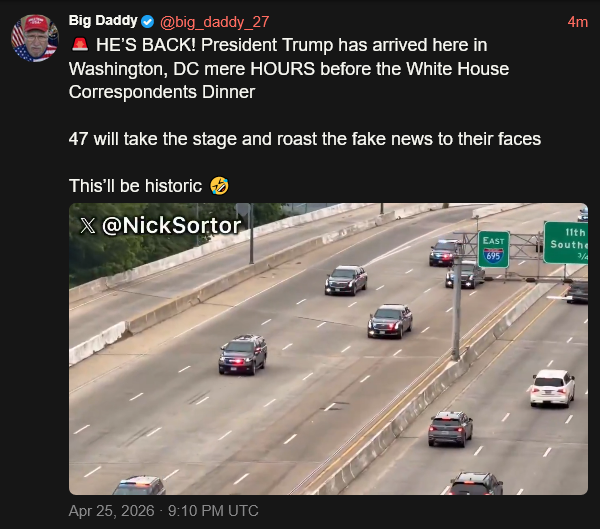
Task: Open the 4m relative timestamp
Action: 577,21
